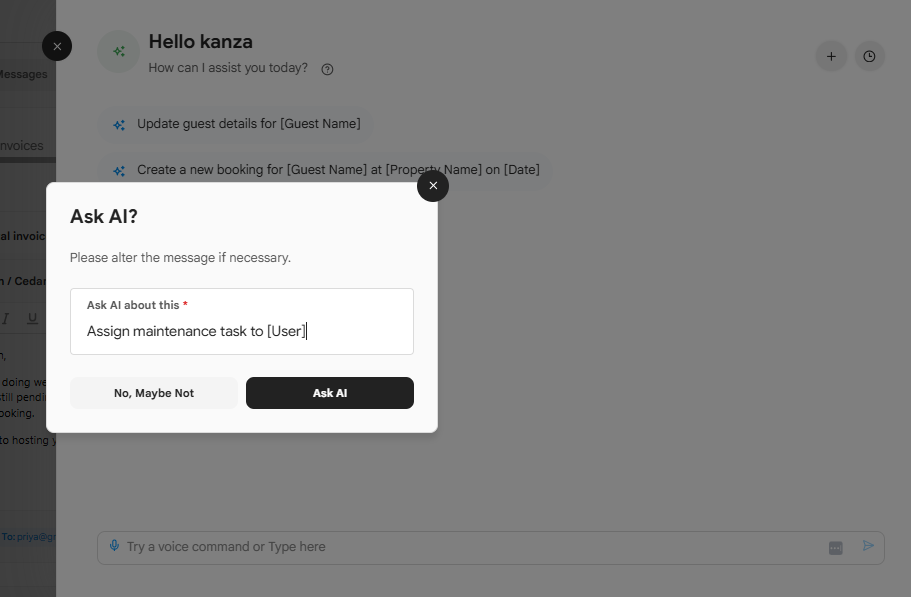Click sparkle icon on Update guest suggestion
This screenshot has height=597, width=911.
click(119, 125)
